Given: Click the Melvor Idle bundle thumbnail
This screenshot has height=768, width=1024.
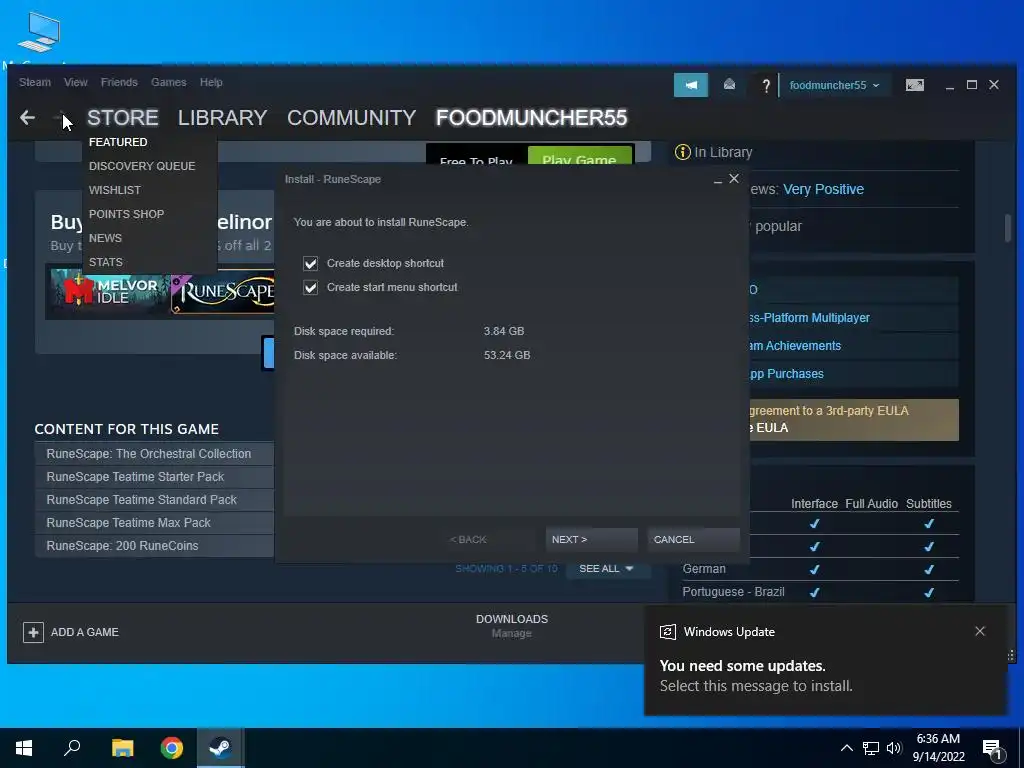Looking at the screenshot, I should (x=108, y=291).
